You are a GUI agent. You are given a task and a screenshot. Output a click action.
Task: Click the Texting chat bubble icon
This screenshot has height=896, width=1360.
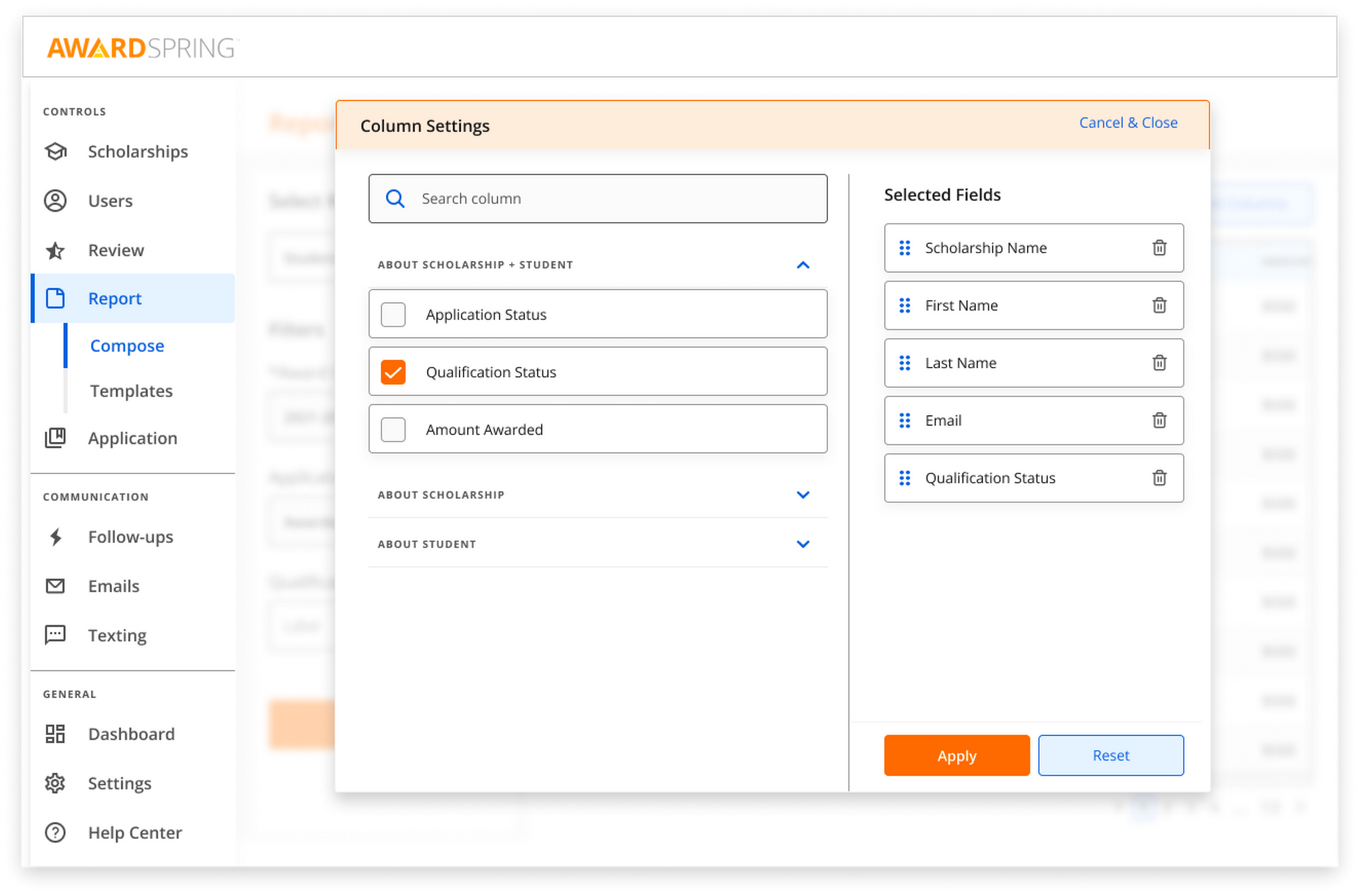[55, 635]
